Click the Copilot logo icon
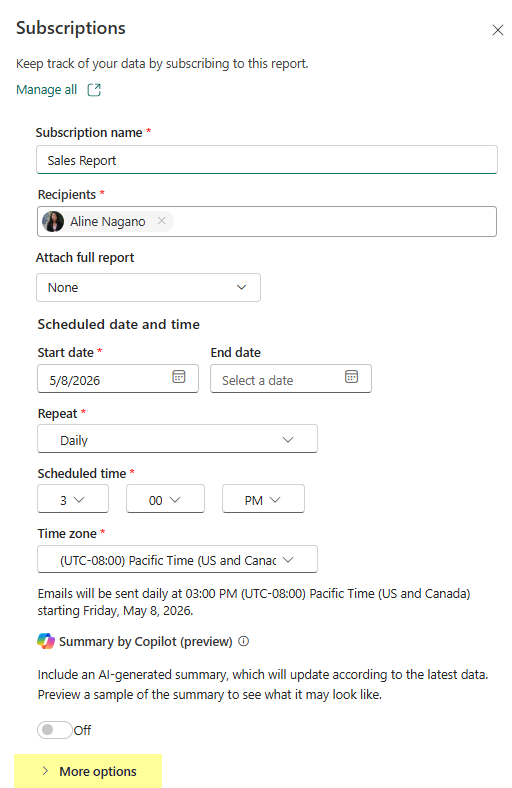The width and height of the screenshot is (512, 788). pyautogui.click(x=46, y=641)
